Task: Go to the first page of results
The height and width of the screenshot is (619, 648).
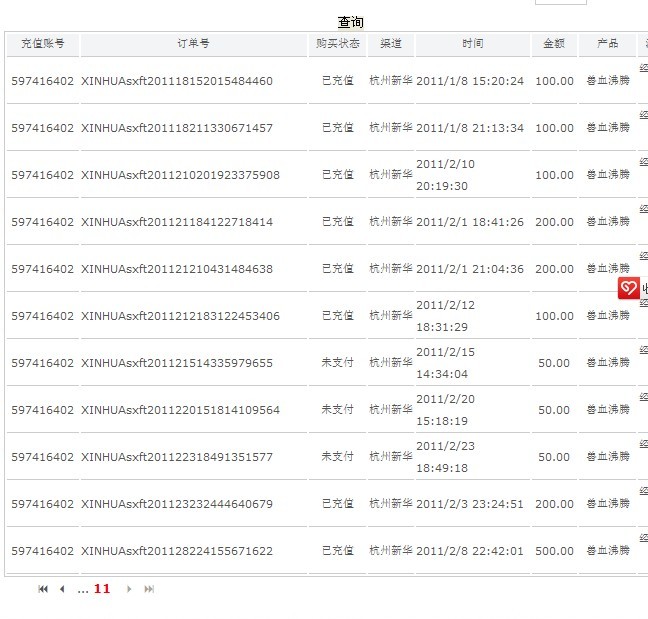Action: tap(43, 589)
